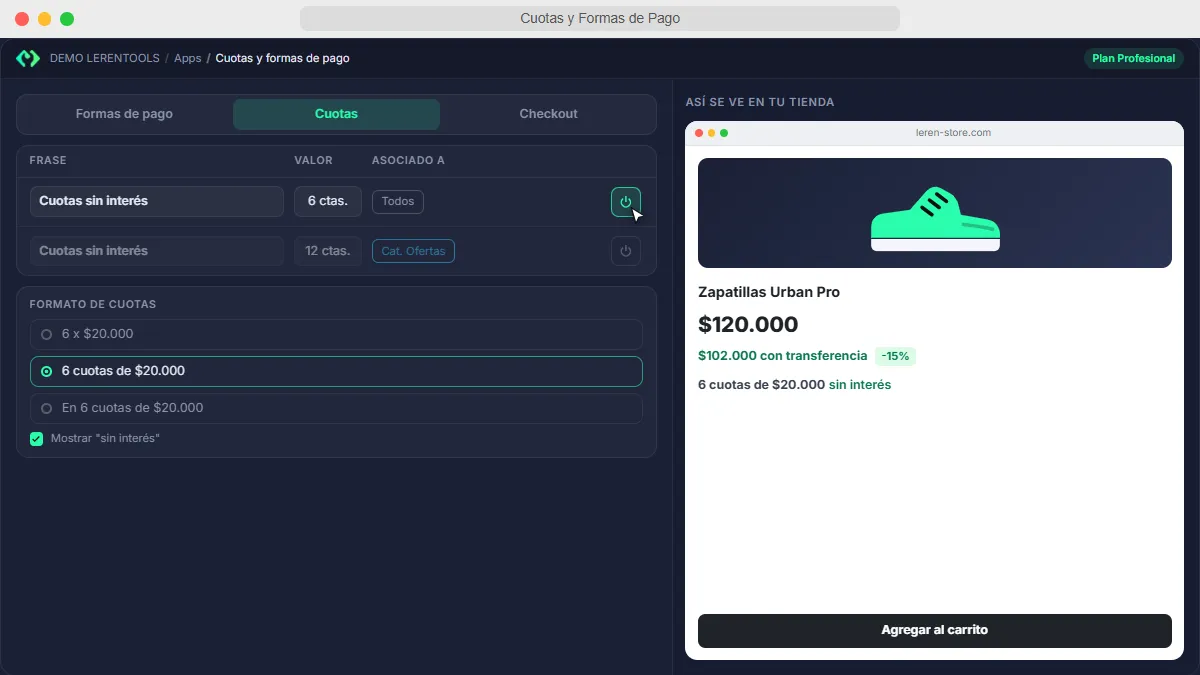1200x675 pixels.
Task: Navigate to Apps breadcrumb
Action: coord(188,58)
